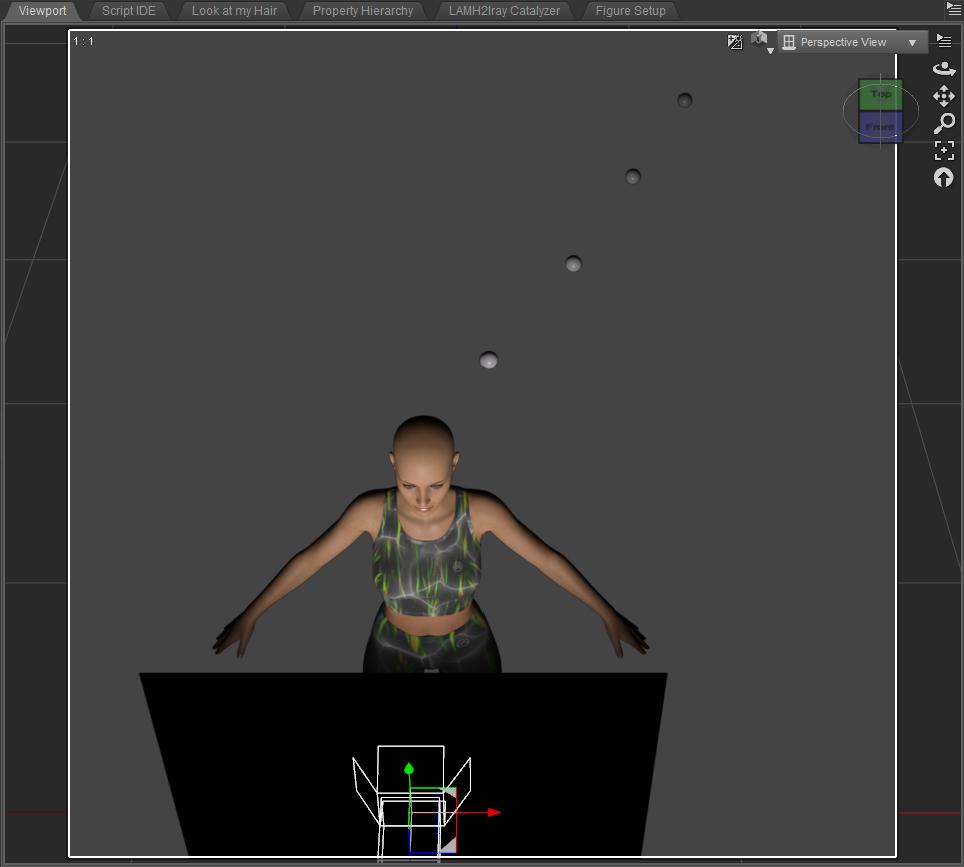Screen dimensions: 964x867
Task: Switch to the Property Hierarchy tab
Action: [x=364, y=10]
